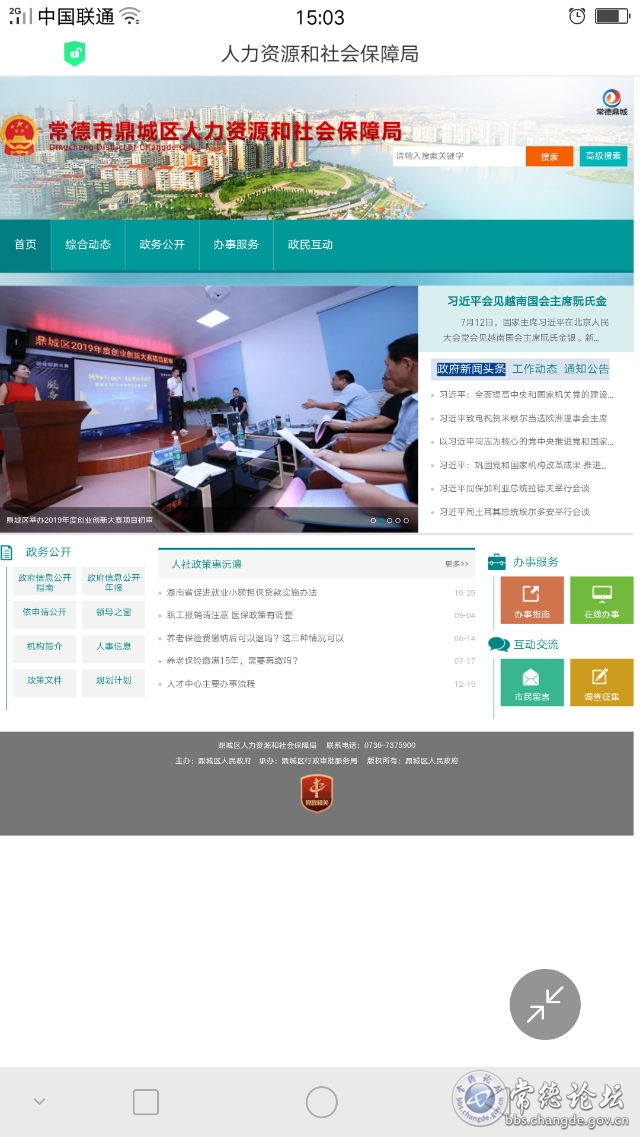Image resolution: width=640 pixels, height=1137 pixels.
Task: Click the carousel caption 鼎城区举办2019年度创业创新大赛
Action: (80, 521)
